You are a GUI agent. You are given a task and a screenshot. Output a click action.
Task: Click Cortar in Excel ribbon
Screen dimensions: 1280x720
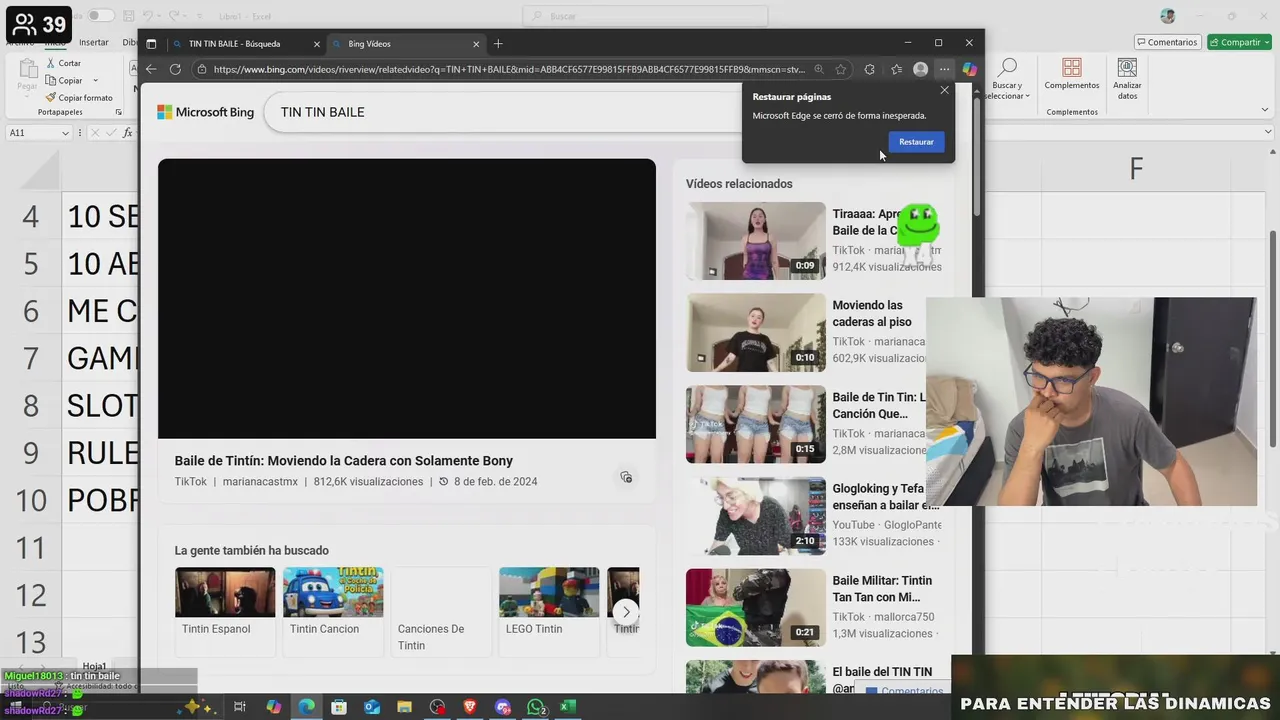point(63,63)
